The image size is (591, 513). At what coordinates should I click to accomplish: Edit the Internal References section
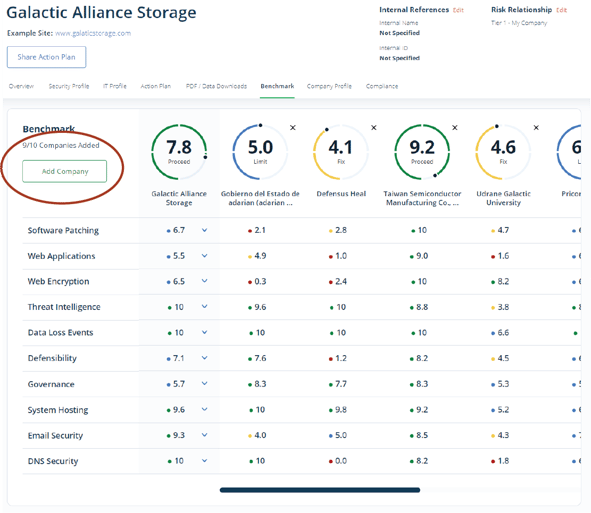[458, 10]
